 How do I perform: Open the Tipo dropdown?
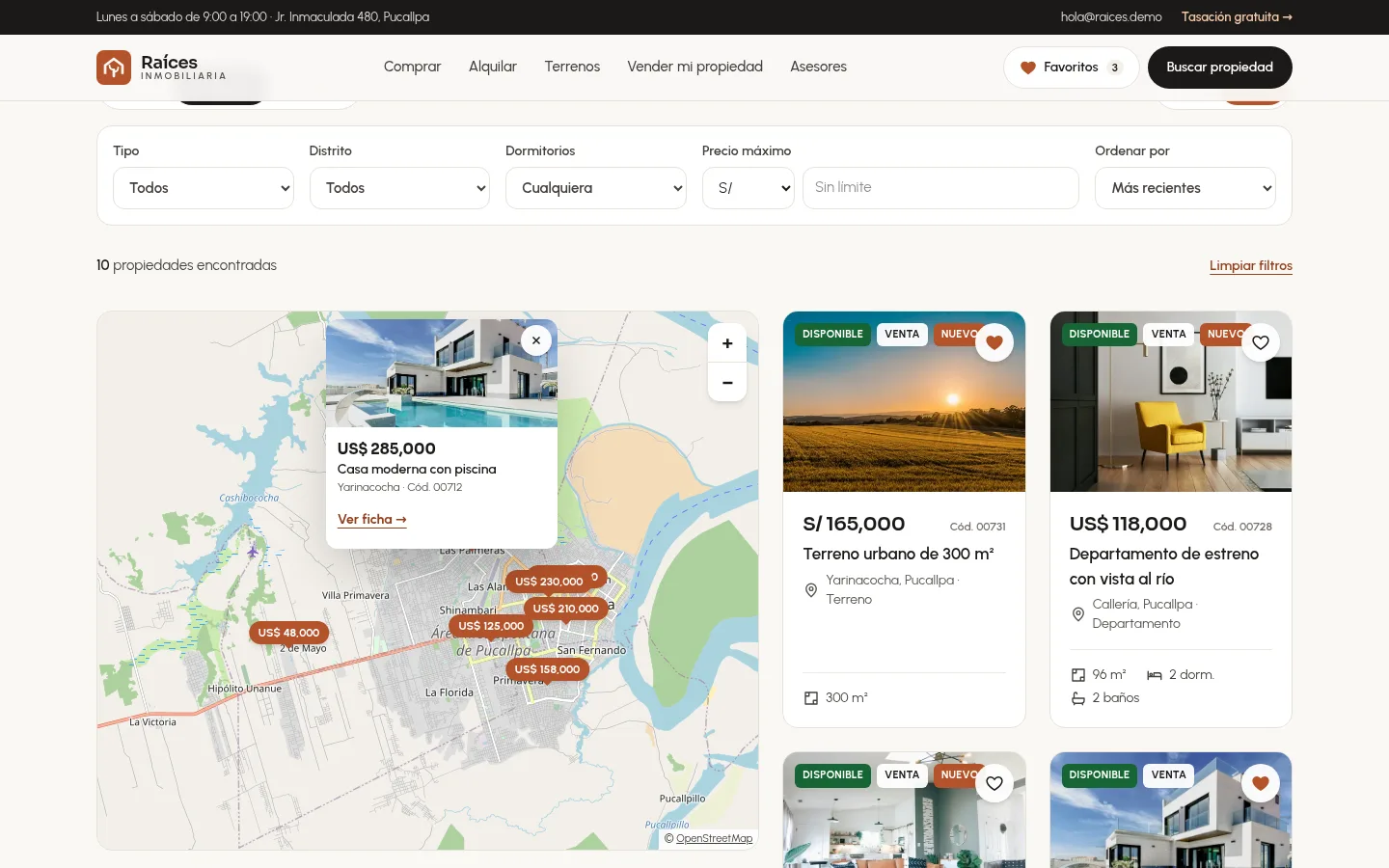pos(204,188)
